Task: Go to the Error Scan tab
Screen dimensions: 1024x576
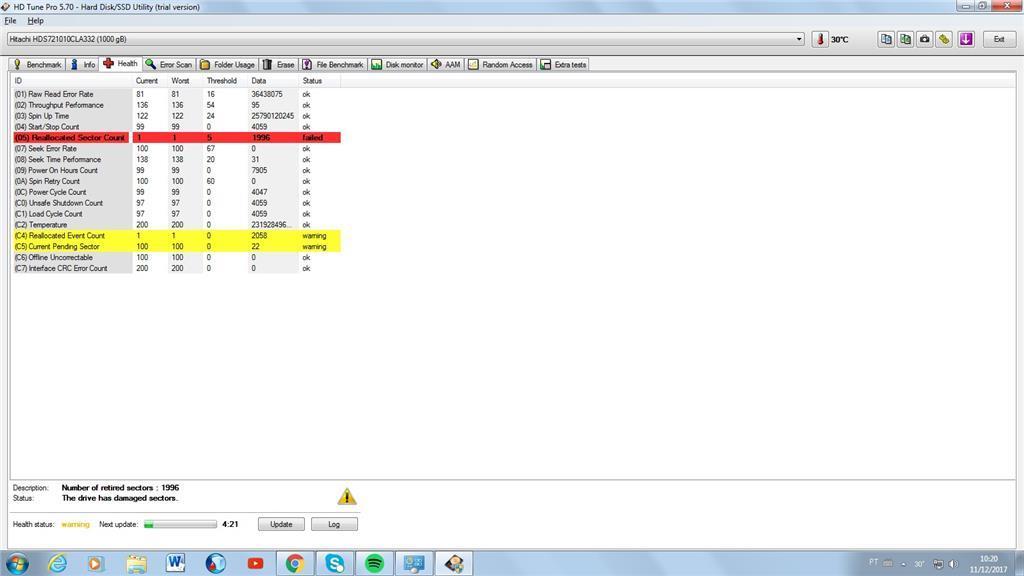Action: (169, 65)
